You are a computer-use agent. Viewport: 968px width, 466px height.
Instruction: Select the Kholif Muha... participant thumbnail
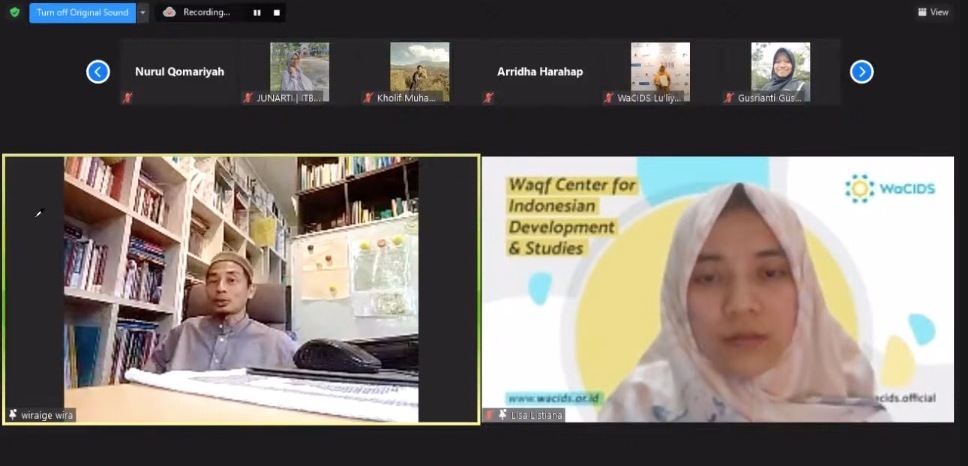point(420,72)
